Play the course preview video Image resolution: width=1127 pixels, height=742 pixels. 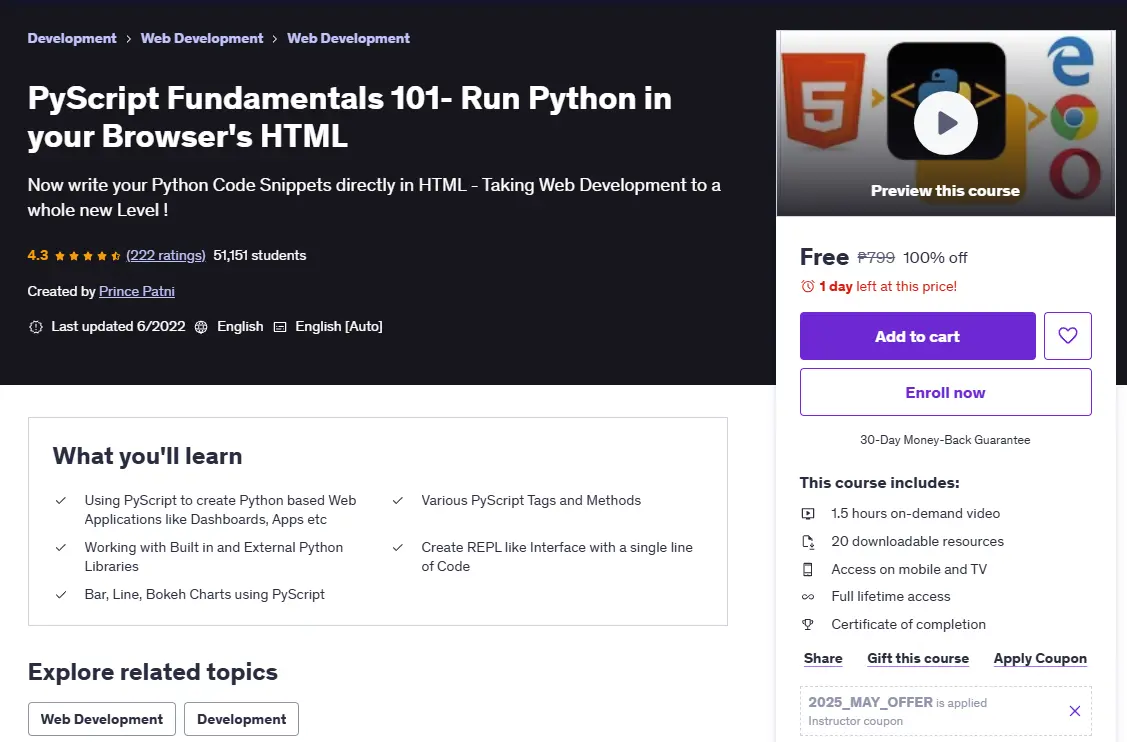coord(945,123)
